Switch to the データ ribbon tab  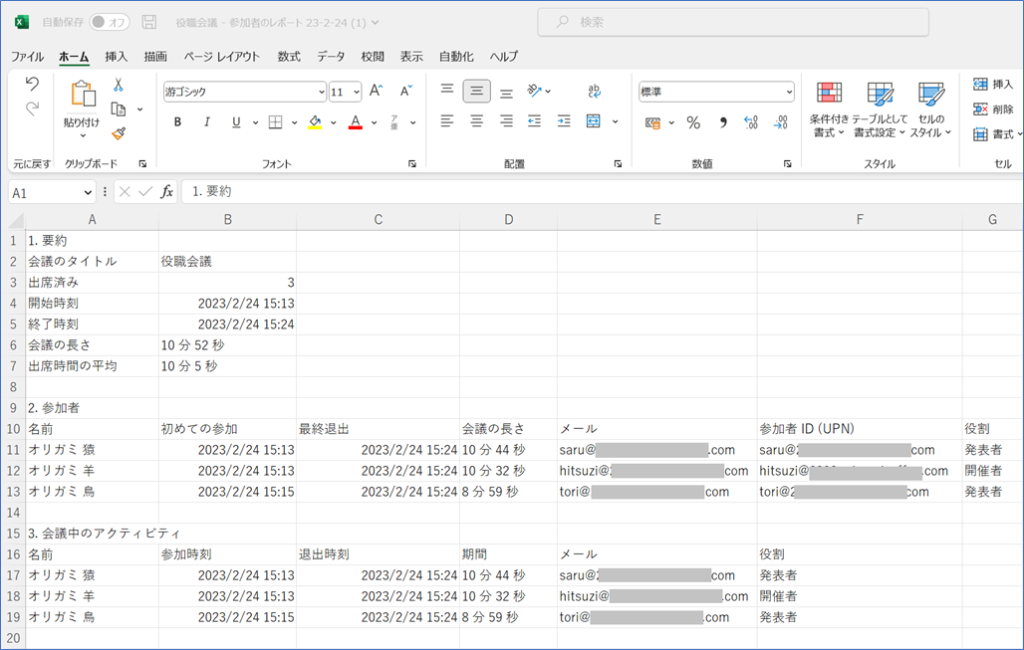point(331,57)
